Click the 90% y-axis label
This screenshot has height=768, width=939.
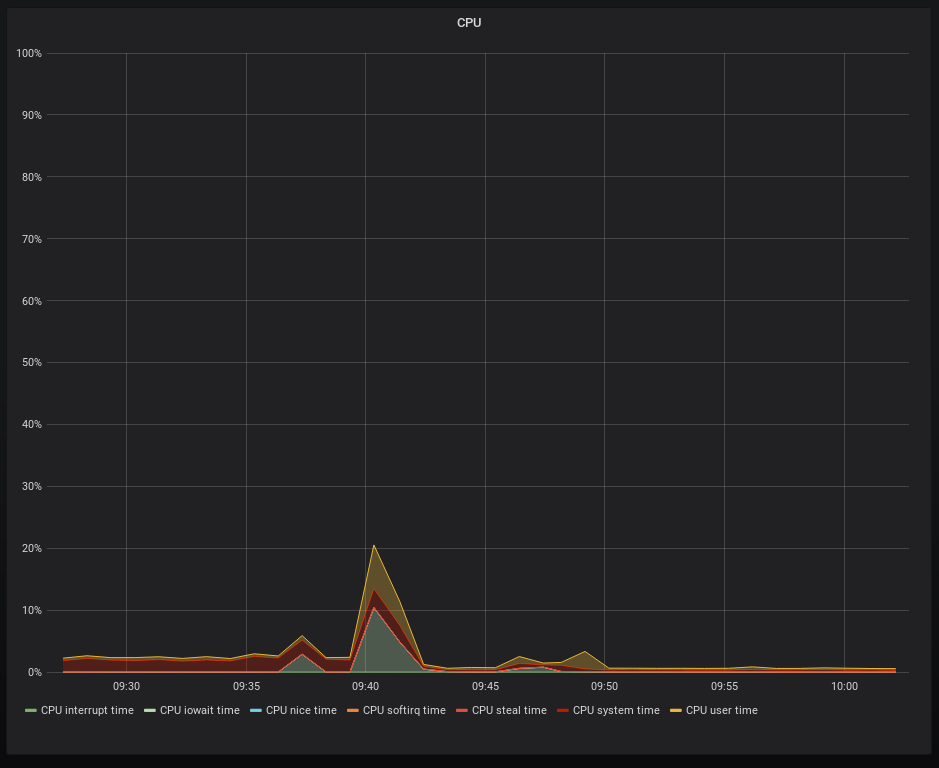(x=32, y=115)
